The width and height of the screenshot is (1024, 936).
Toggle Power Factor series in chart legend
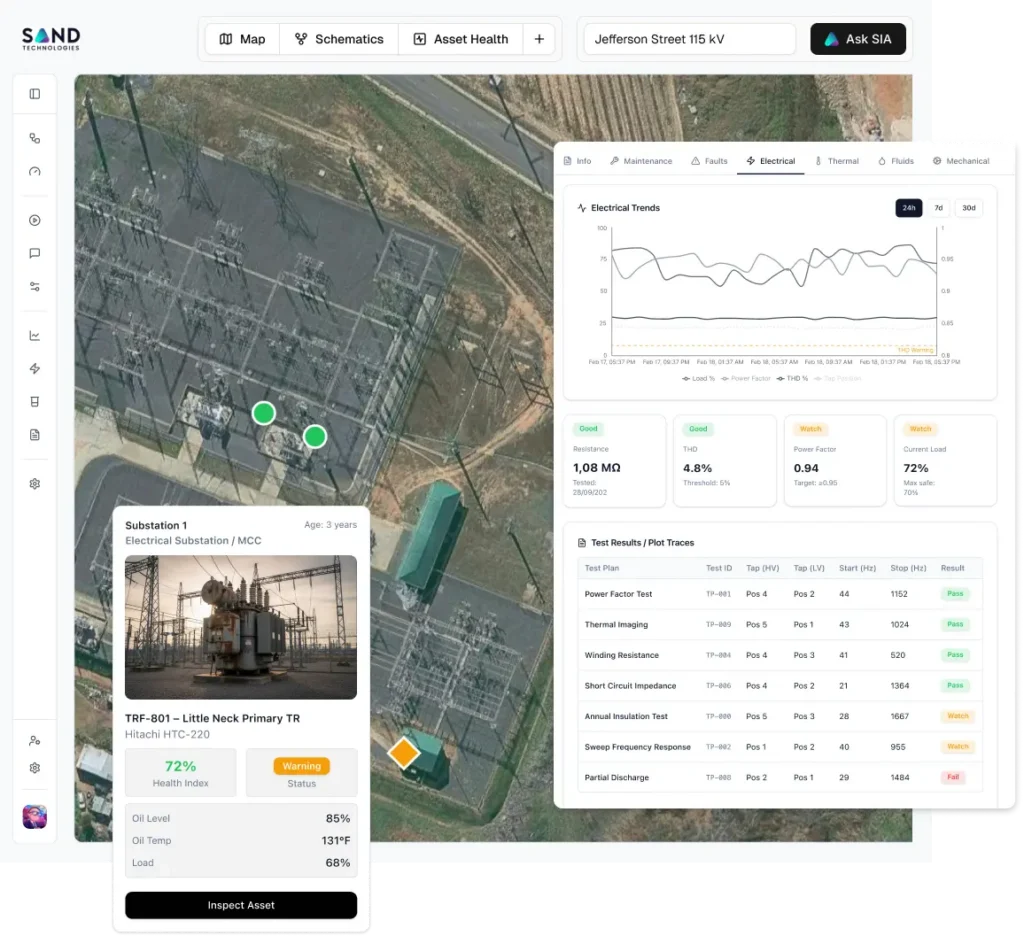point(748,378)
